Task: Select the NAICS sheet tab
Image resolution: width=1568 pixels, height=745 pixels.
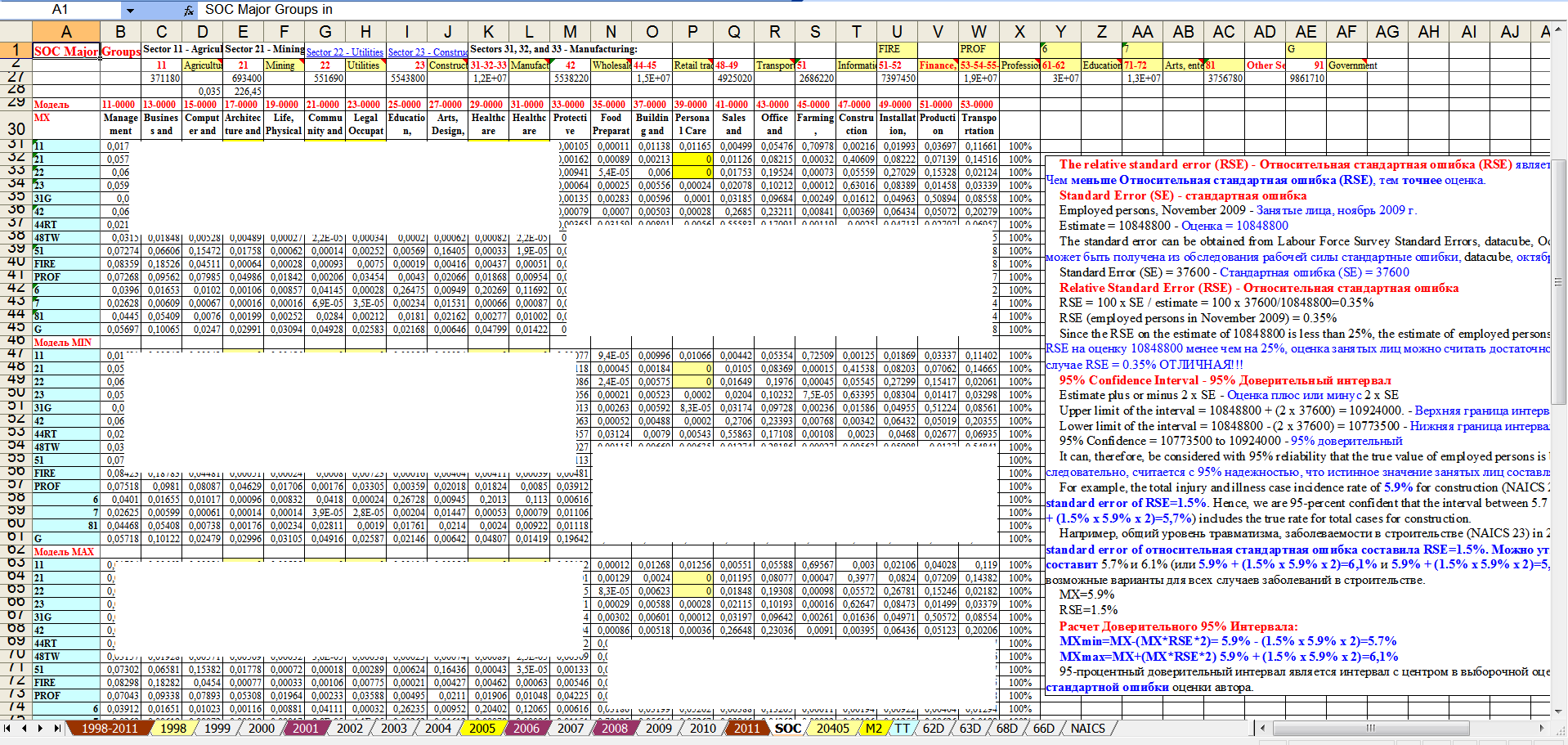Action: (x=1087, y=728)
